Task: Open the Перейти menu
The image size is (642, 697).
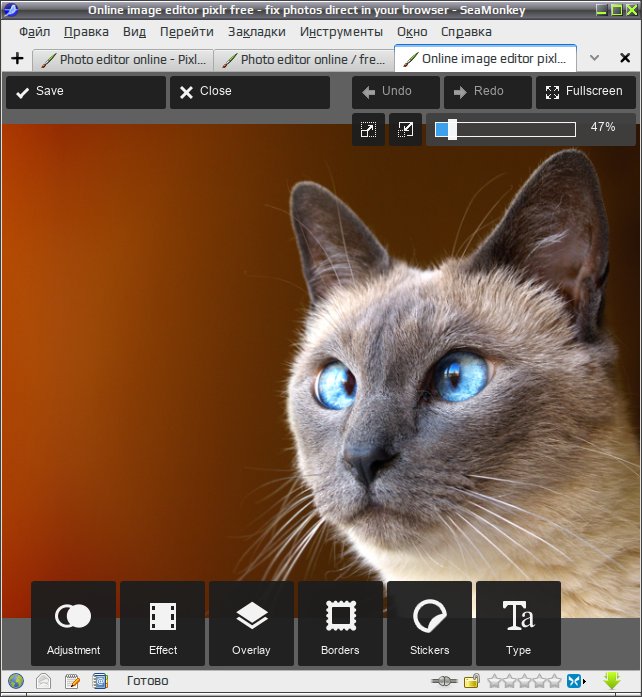Action: tap(187, 32)
